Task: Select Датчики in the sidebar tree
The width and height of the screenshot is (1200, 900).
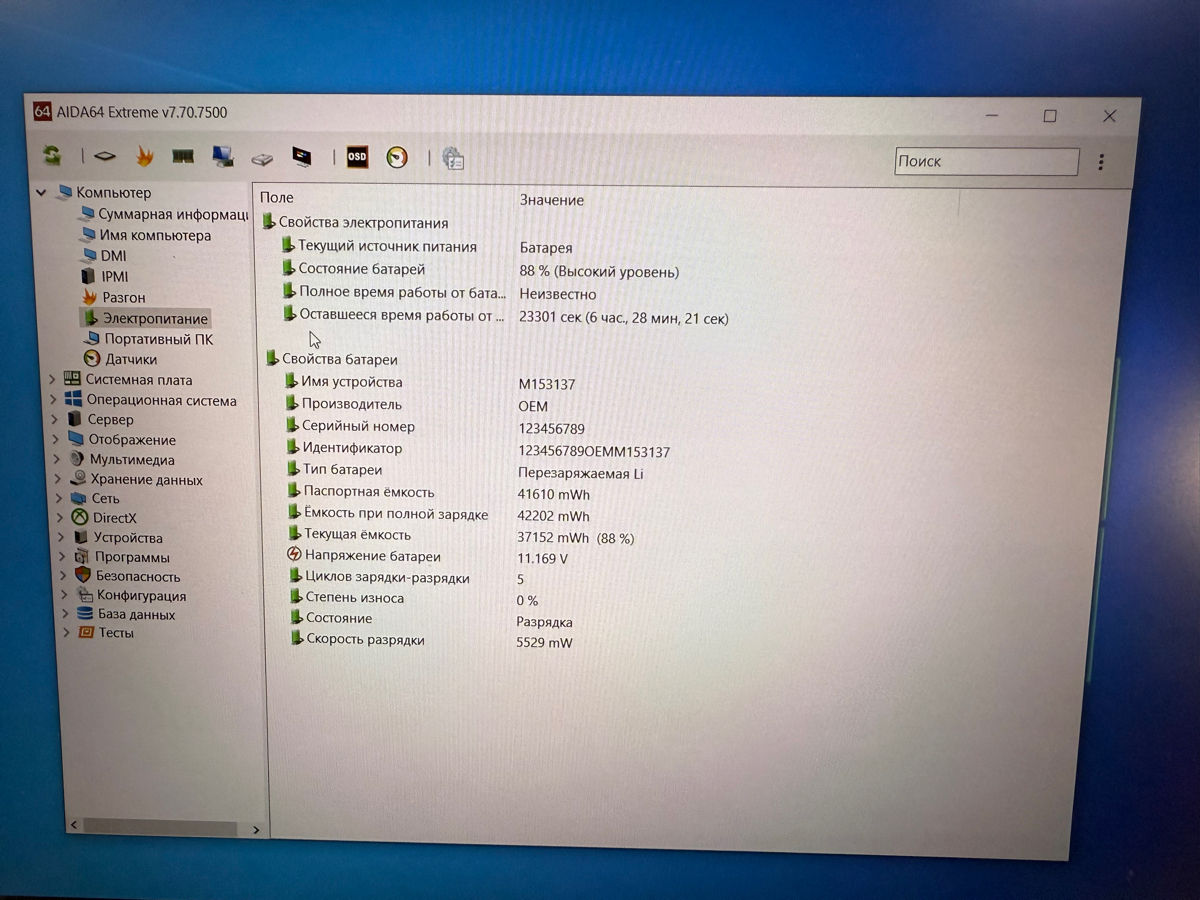Action: [131, 359]
